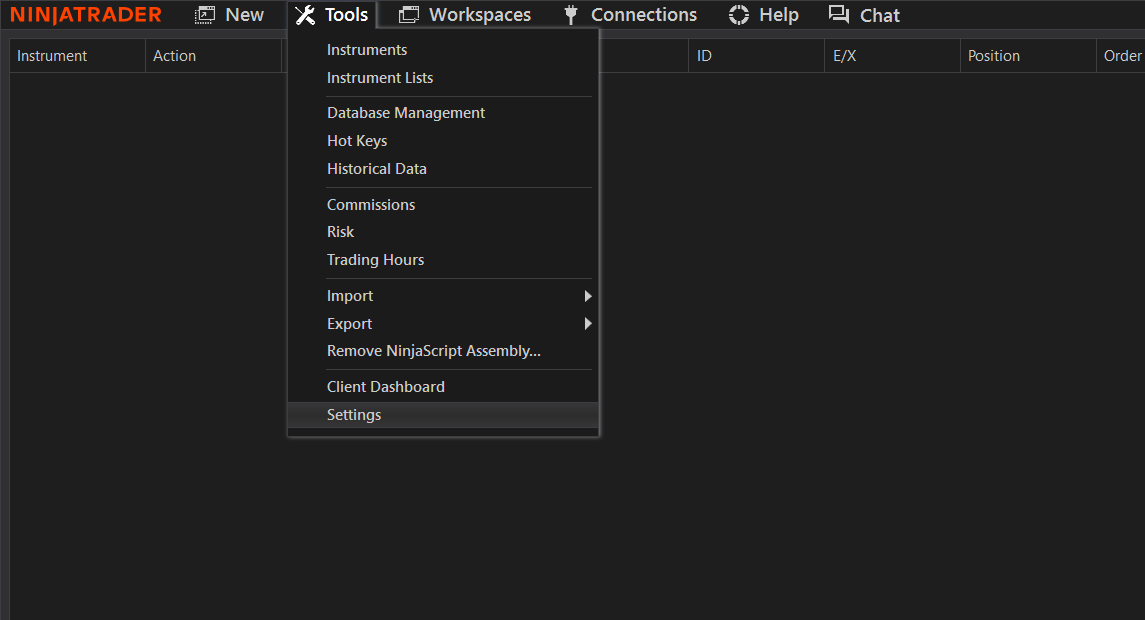Click the Chat bubbles icon
The height and width of the screenshot is (620, 1145).
(x=839, y=15)
